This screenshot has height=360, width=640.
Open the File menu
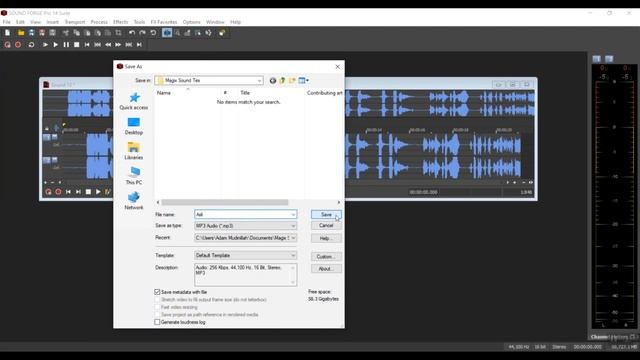[x=7, y=22]
